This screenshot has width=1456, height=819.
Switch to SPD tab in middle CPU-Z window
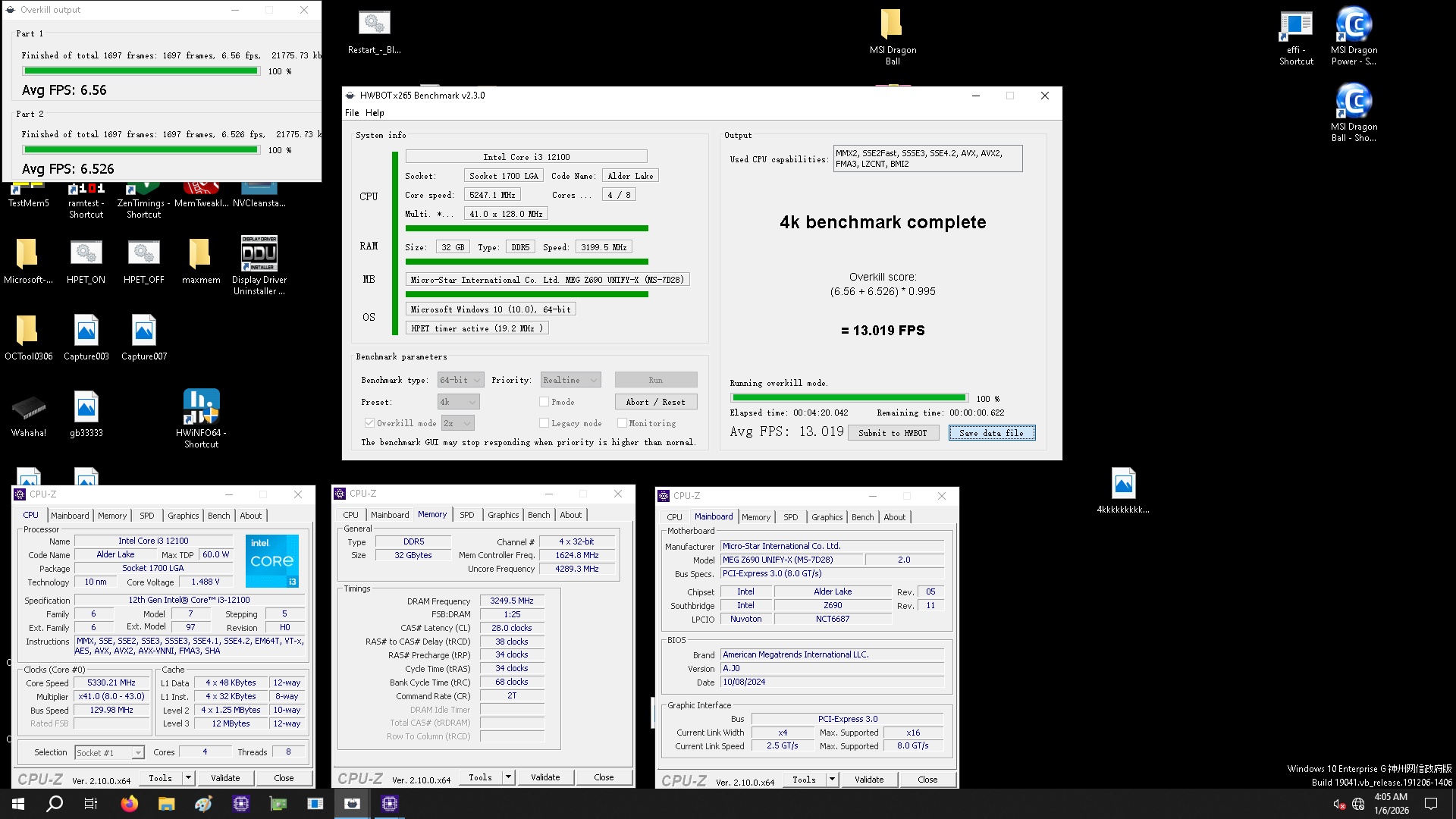coord(467,515)
